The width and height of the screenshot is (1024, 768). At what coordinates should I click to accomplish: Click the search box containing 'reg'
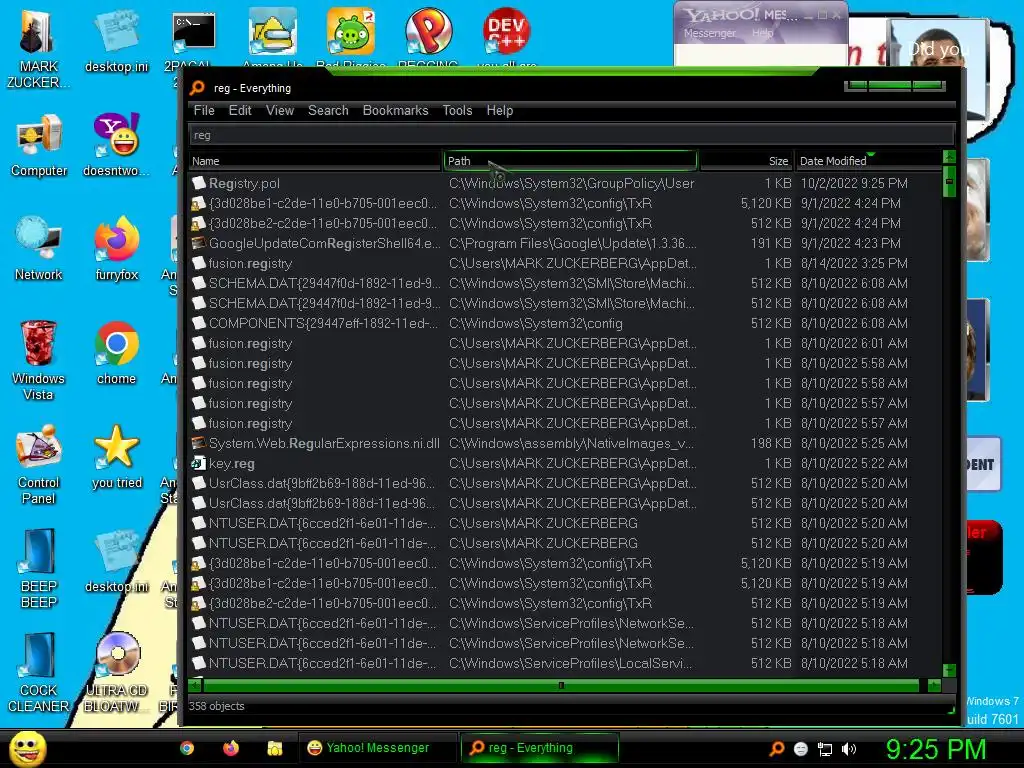pyautogui.click(x=571, y=135)
